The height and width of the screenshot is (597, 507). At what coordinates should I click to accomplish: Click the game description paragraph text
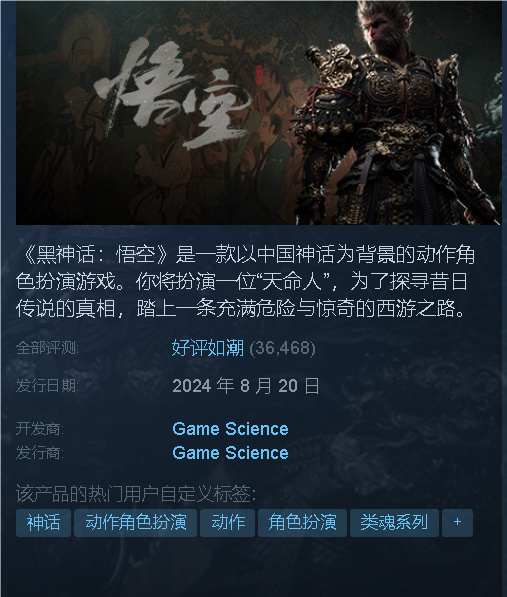(x=246, y=281)
